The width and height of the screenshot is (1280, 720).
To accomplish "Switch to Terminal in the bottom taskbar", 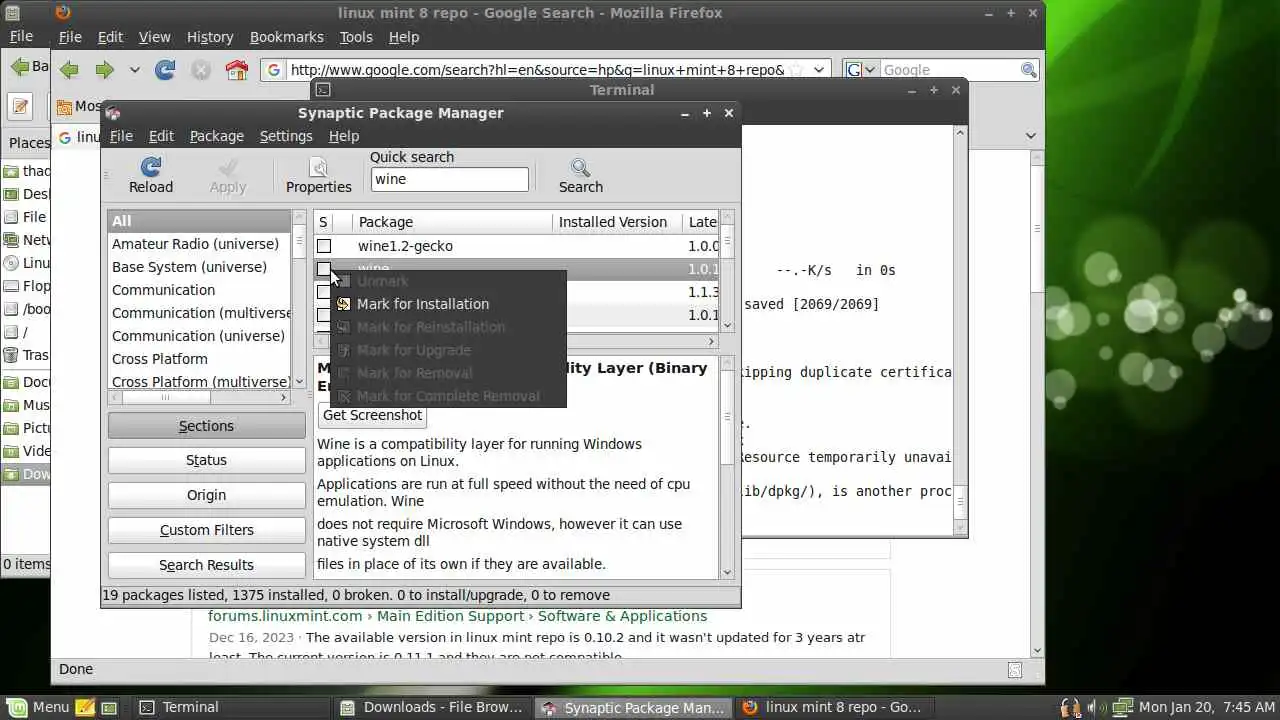I will click(x=229, y=707).
